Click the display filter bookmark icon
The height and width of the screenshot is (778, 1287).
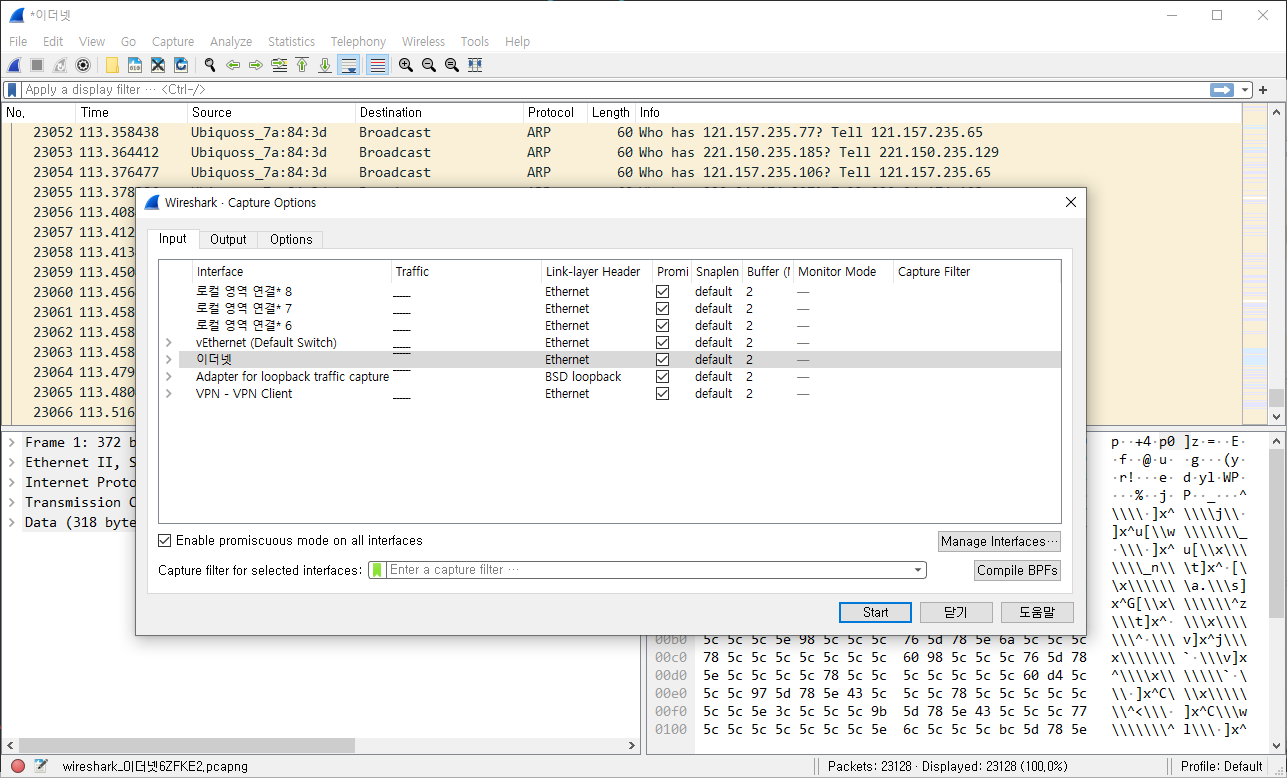click(12, 90)
